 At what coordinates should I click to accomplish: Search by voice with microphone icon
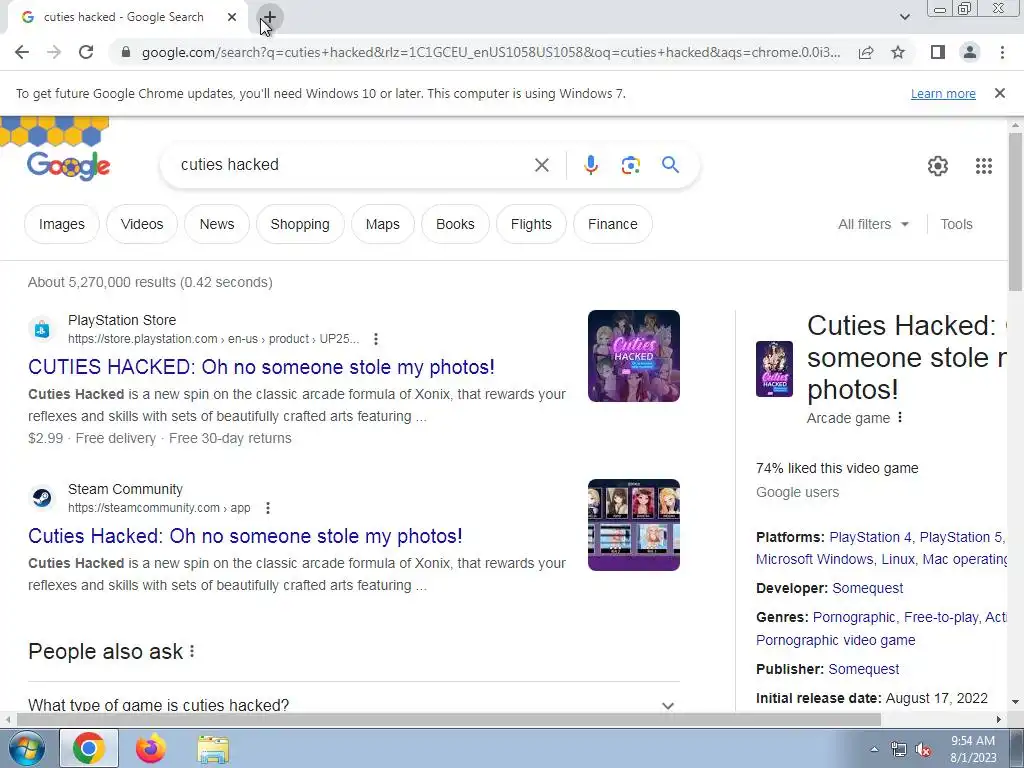click(x=590, y=165)
